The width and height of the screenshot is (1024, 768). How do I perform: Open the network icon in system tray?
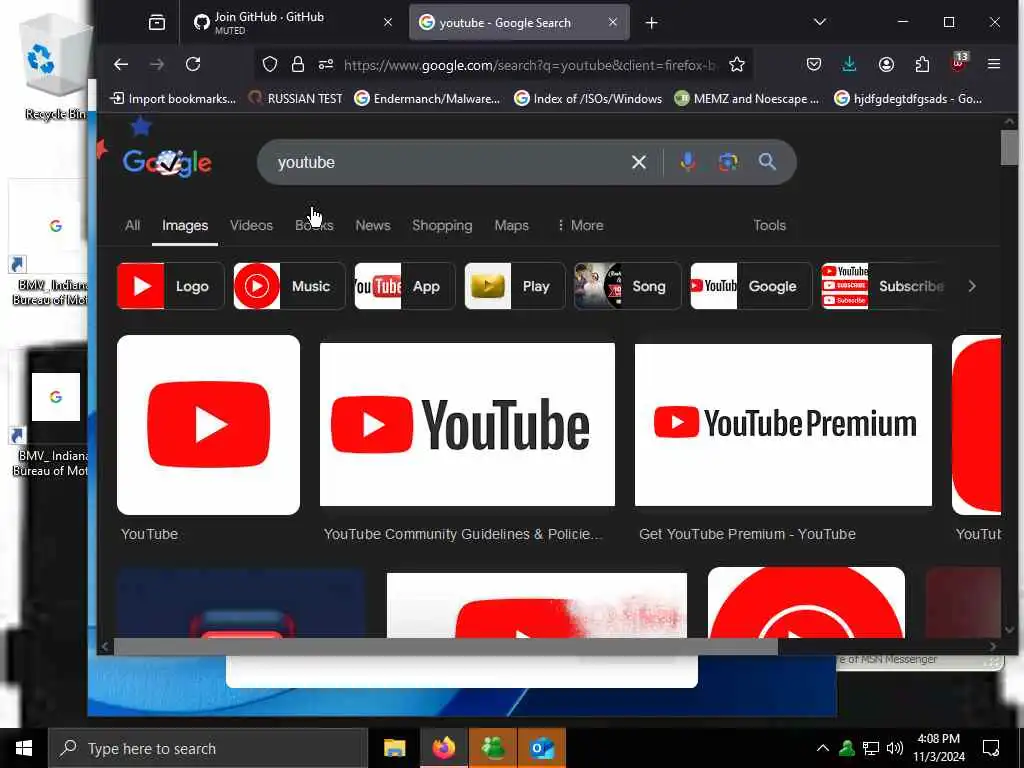click(871, 748)
